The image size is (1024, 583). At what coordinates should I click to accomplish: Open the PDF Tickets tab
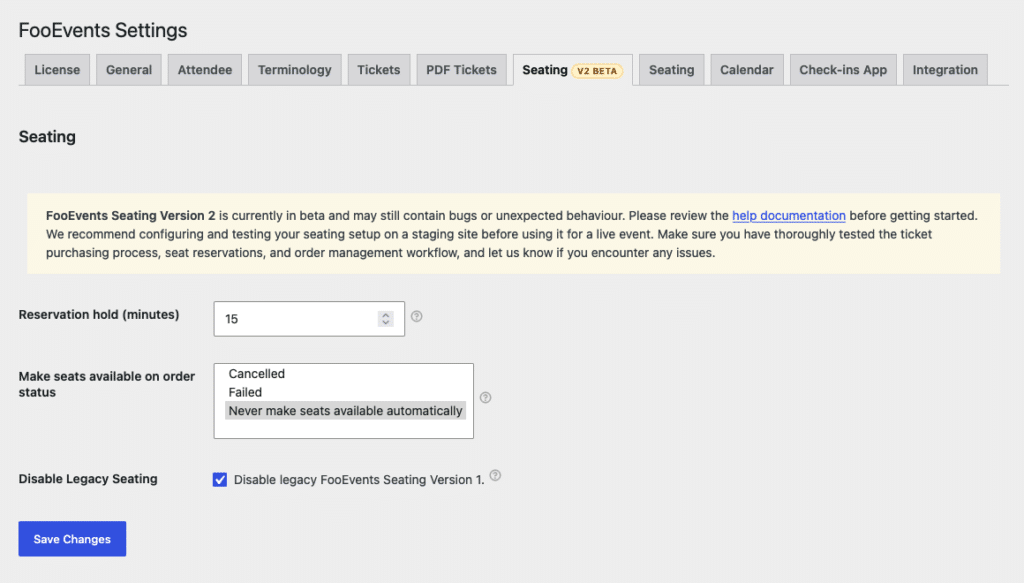coord(462,70)
